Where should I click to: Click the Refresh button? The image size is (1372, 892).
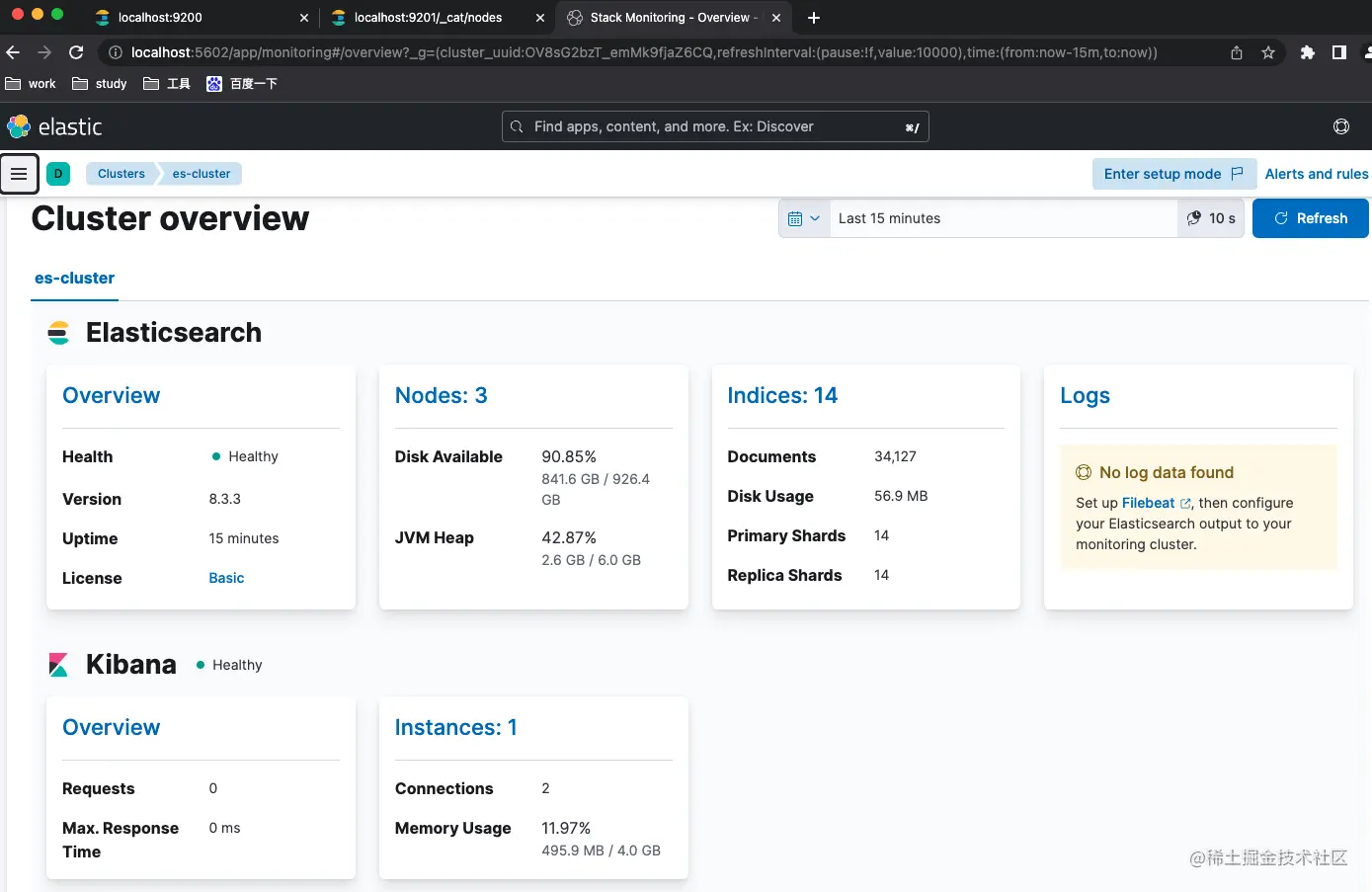tap(1310, 218)
